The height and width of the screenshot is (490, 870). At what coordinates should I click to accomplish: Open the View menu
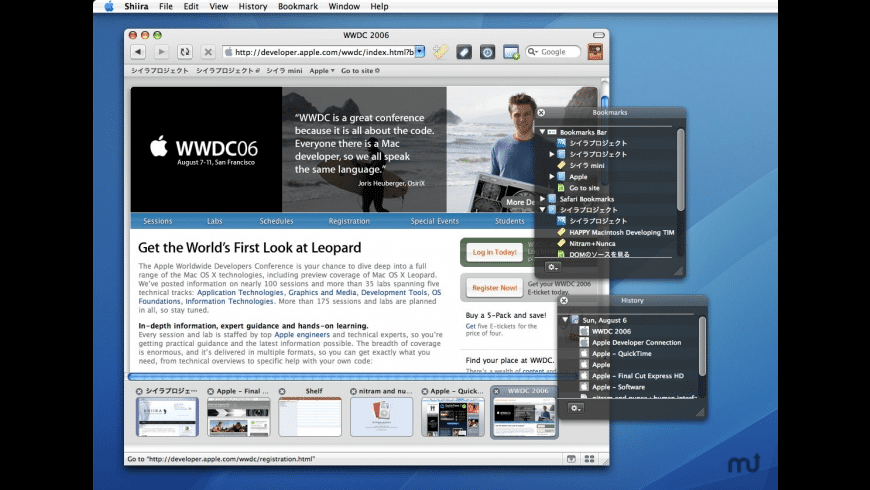[219, 6]
